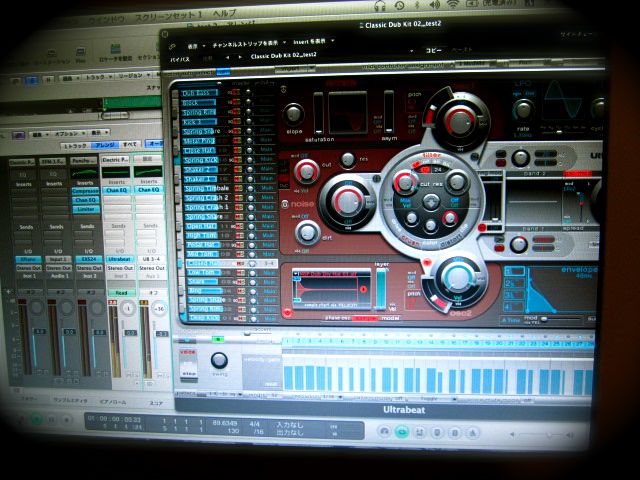Screen dimensions: 640x480
Task: Open the headphones icon in macOS menu bar
Action: click(x=380, y=6)
